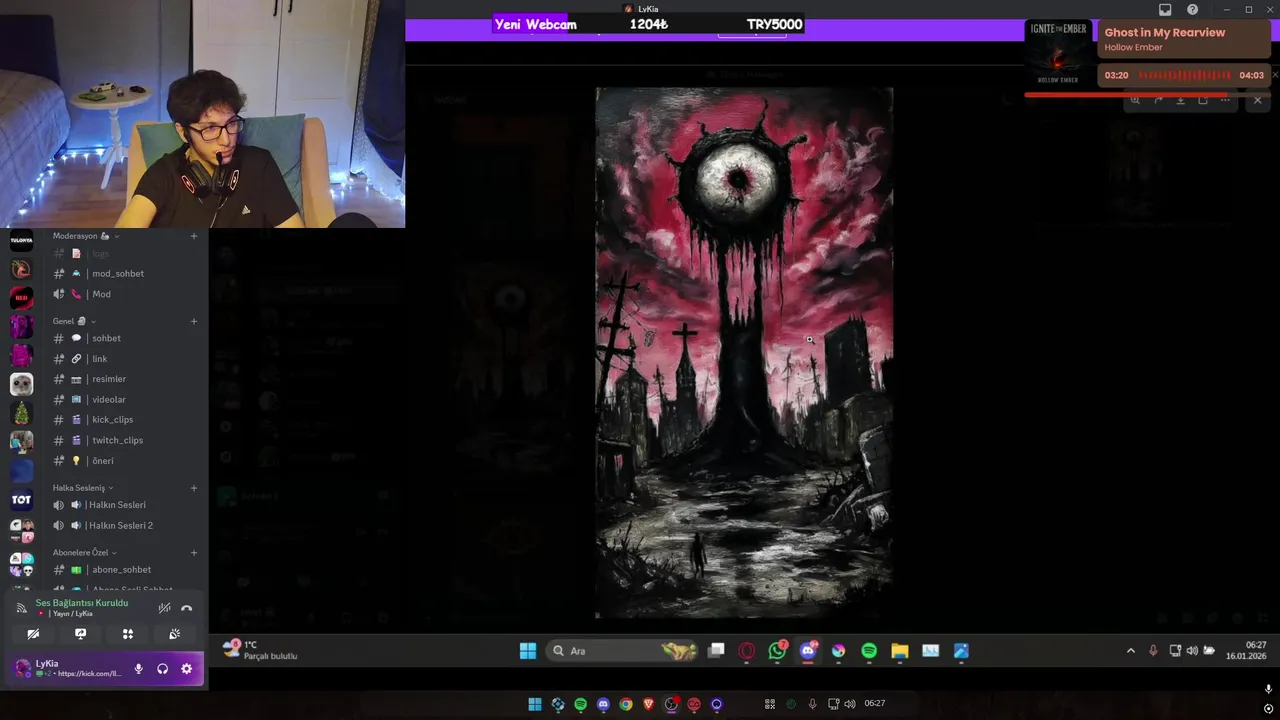The image size is (1280, 720).
Task: Open the image in browser
Action: point(1203,100)
